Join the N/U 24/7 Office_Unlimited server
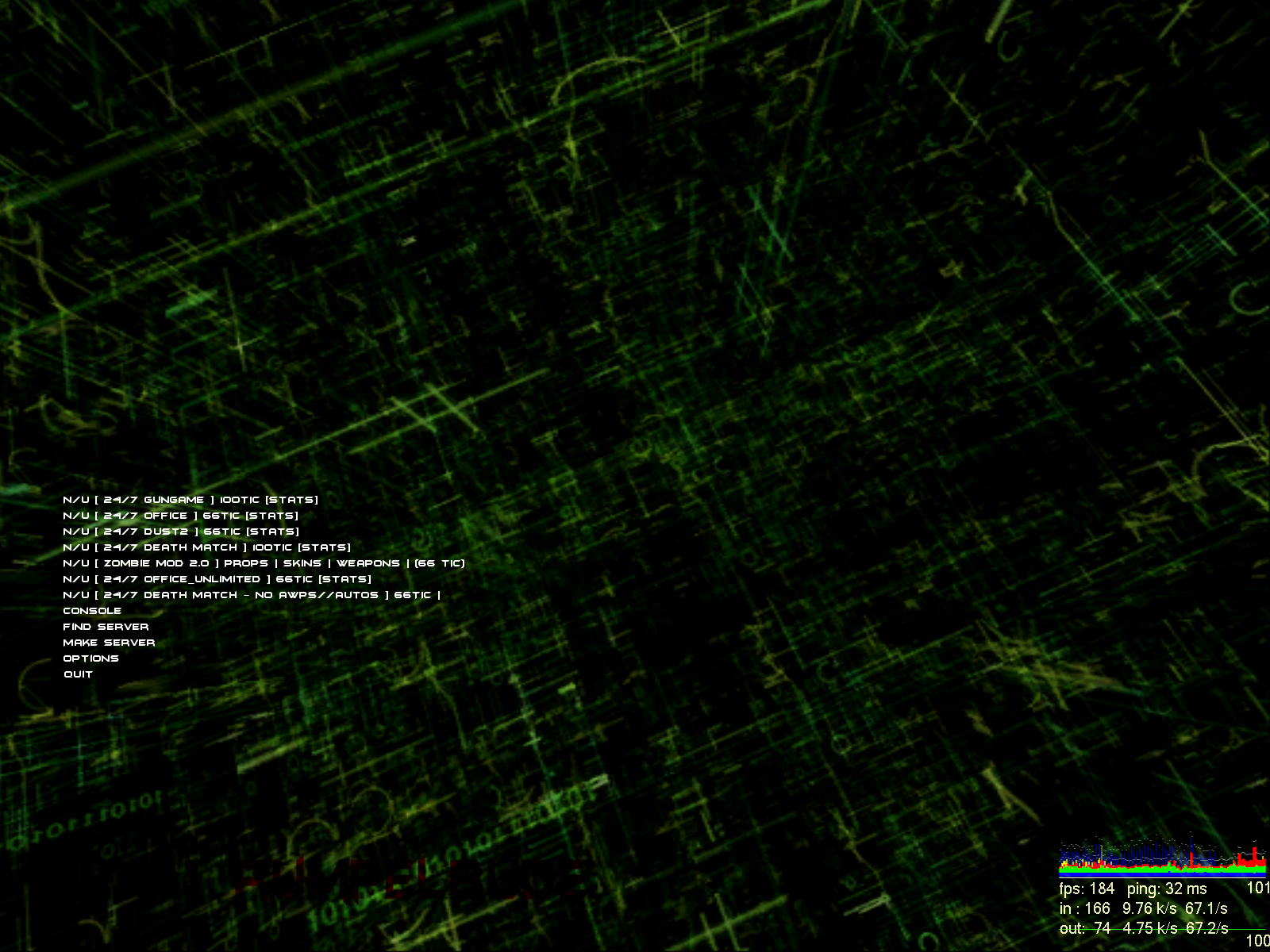 217,579
